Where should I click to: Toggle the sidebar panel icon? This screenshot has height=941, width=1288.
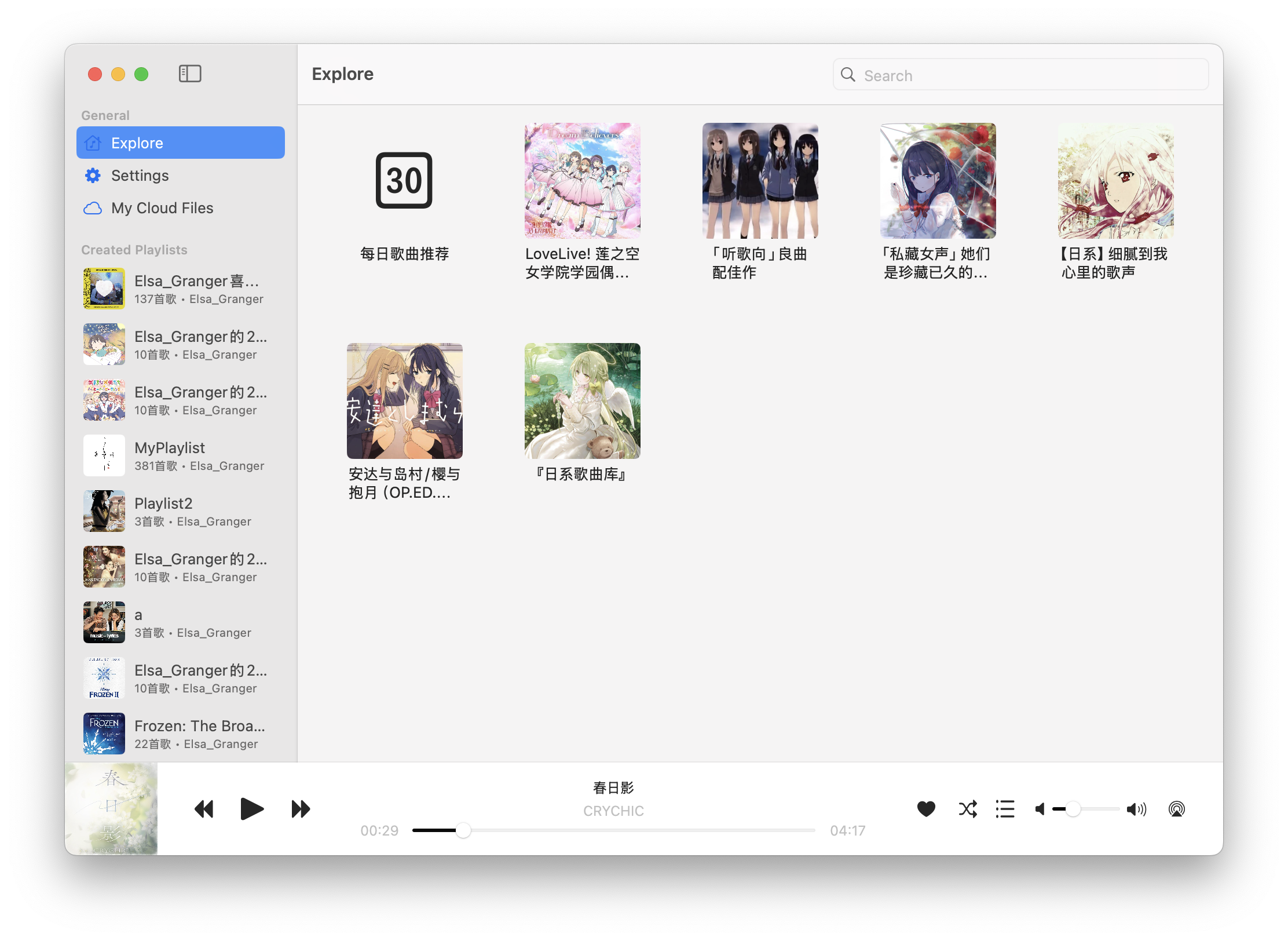click(x=190, y=74)
